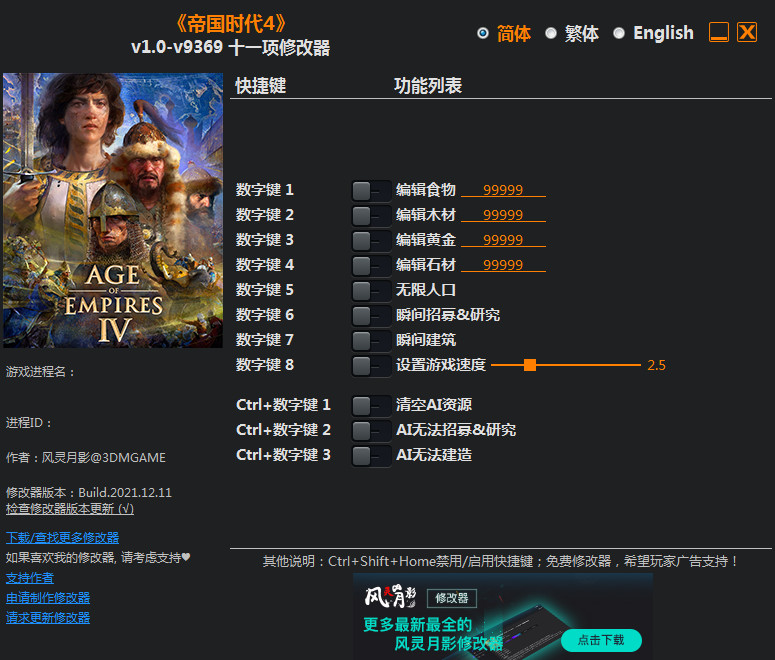Toggle the 编辑石材 switch
The width and height of the screenshot is (775, 660).
[x=371, y=265]
